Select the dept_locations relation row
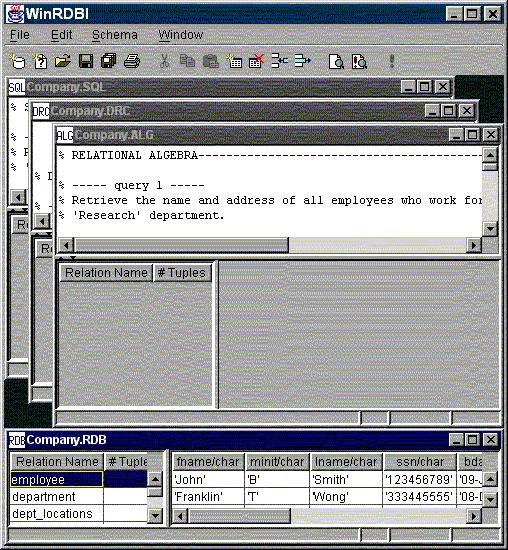Viewport: 508px width, 550px height. 79,514
